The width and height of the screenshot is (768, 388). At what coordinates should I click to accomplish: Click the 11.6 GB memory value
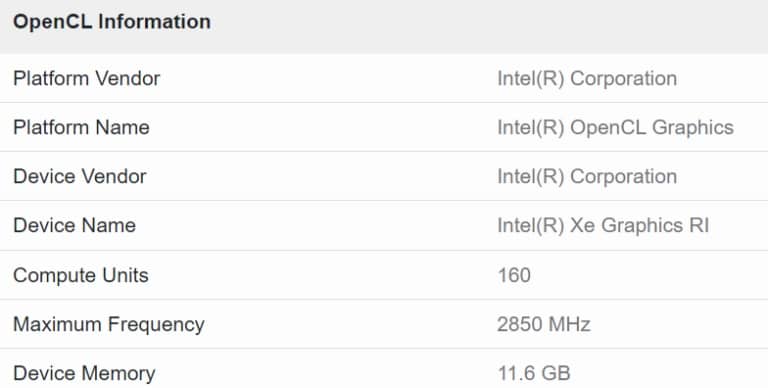534,373
